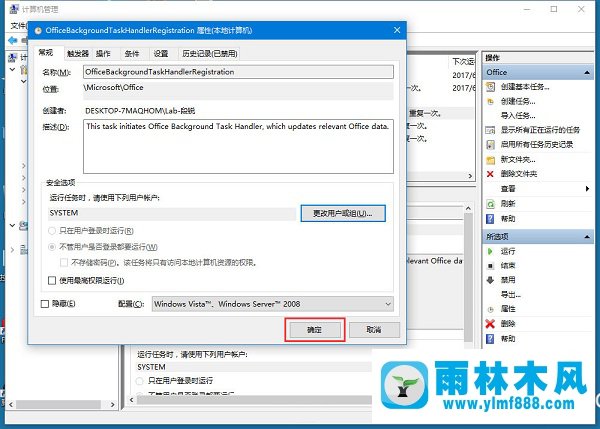Click the red Delete icon (删除) under selected item
The height and width of the screenshot is (429, 600).
point(490,324)
